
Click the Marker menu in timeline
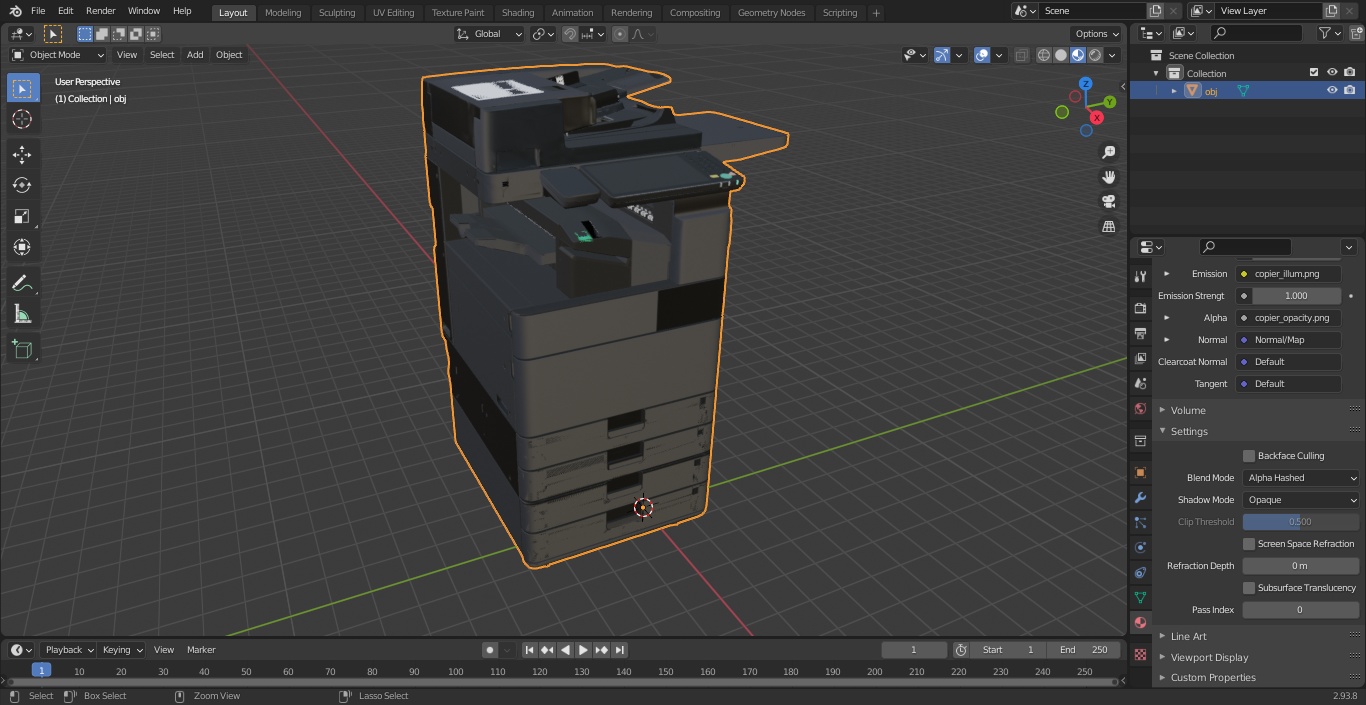coord(201,650)
